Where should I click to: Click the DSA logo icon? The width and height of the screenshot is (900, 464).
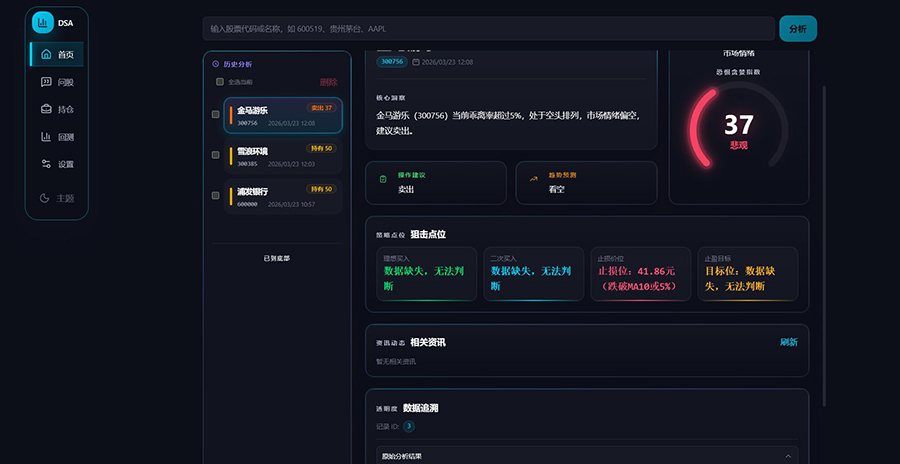click(x=42, y=23)
